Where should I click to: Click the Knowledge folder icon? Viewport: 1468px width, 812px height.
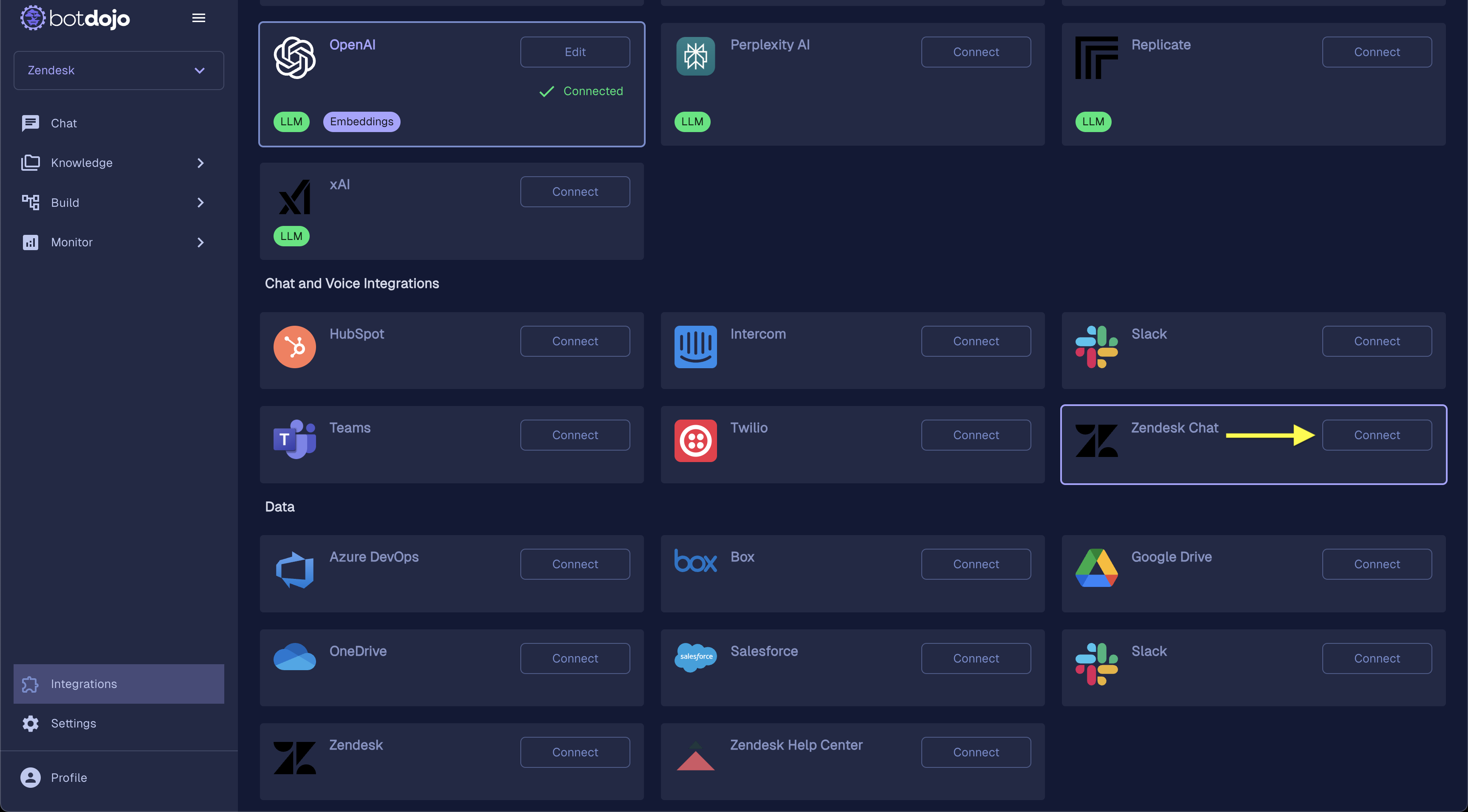tap(30, 163)
